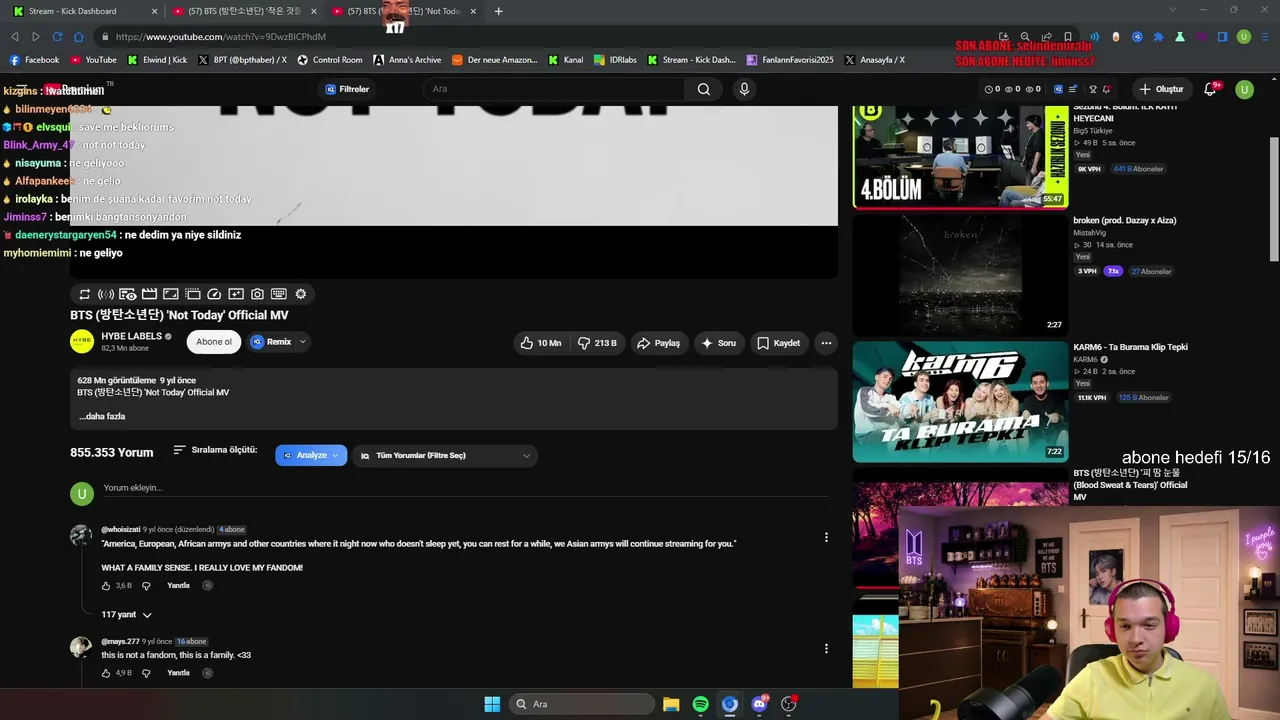Click the Filtreler button in YouTube header

tap(348, 89)
